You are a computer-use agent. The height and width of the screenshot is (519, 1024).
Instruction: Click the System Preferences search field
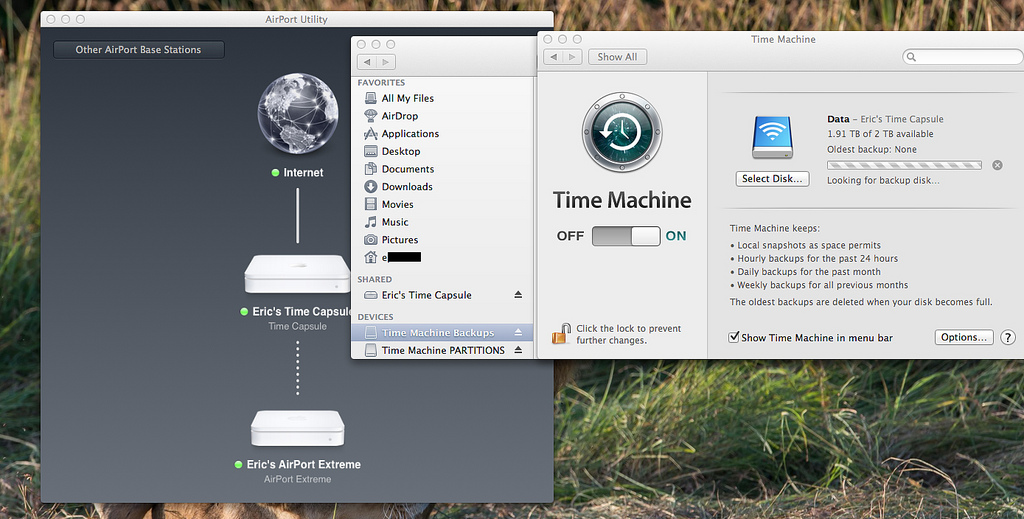[x=963, y=57]
